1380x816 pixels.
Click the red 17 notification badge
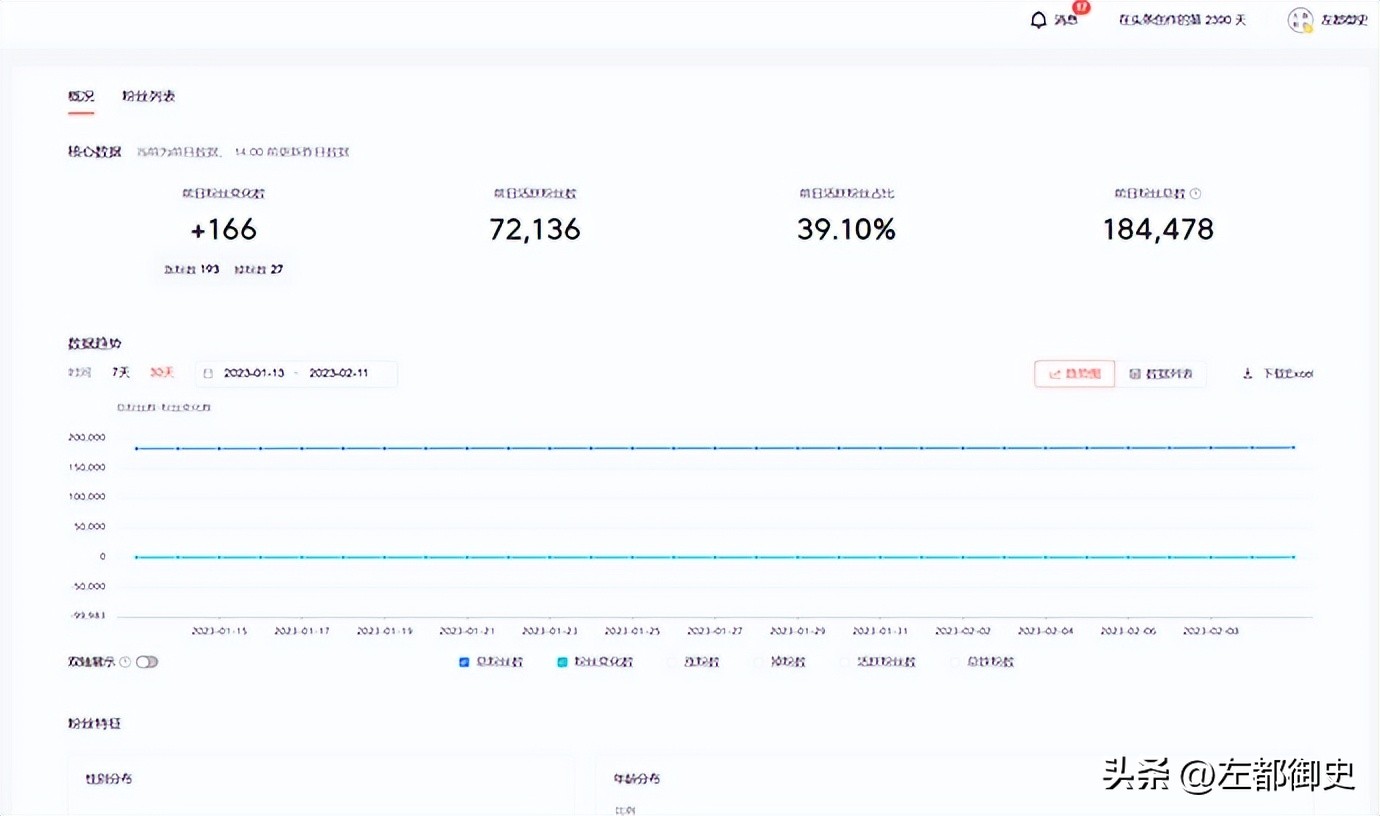[1080, 8]
